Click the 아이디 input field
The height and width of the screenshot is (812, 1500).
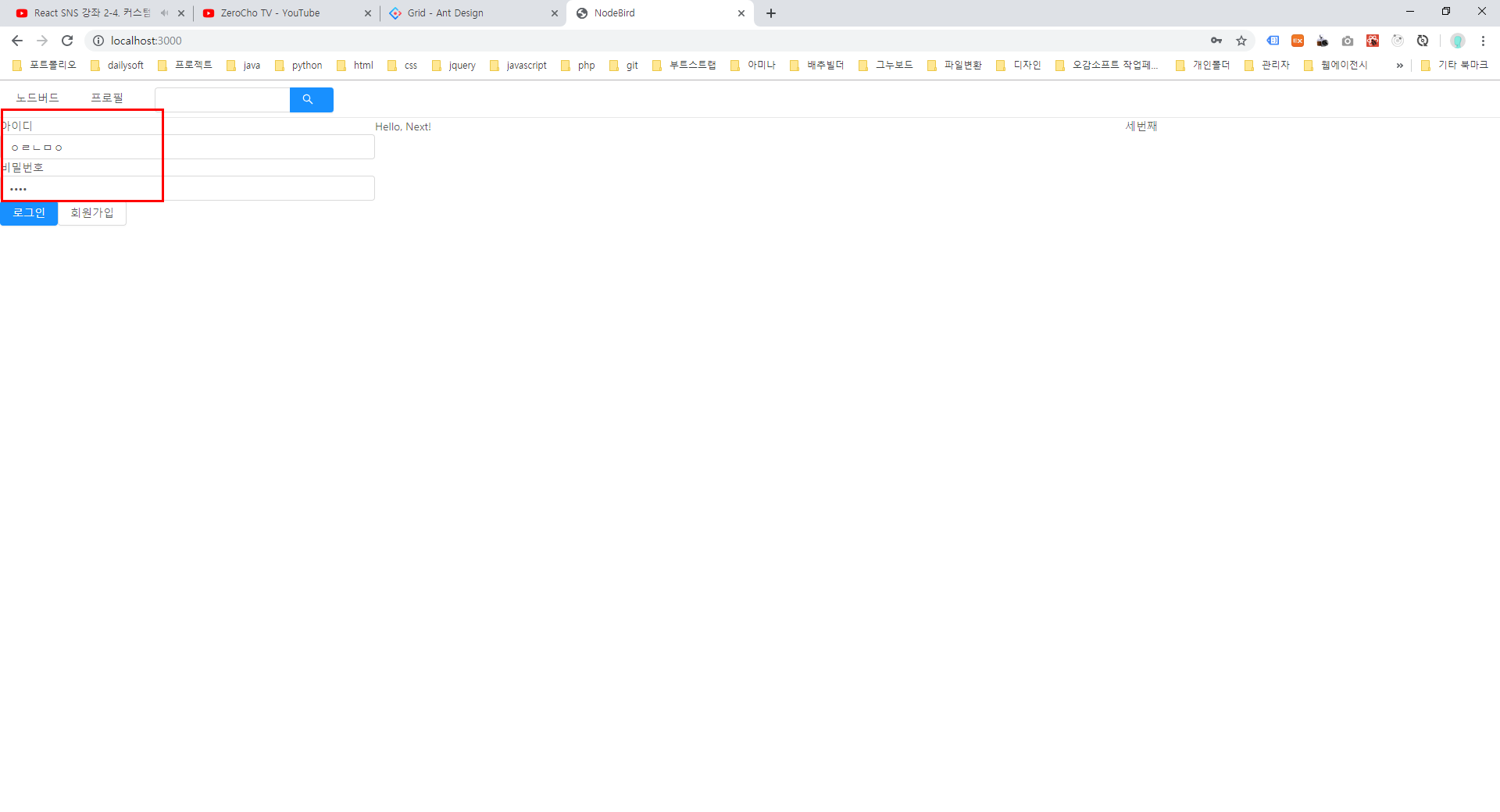[x=187, y=147]
